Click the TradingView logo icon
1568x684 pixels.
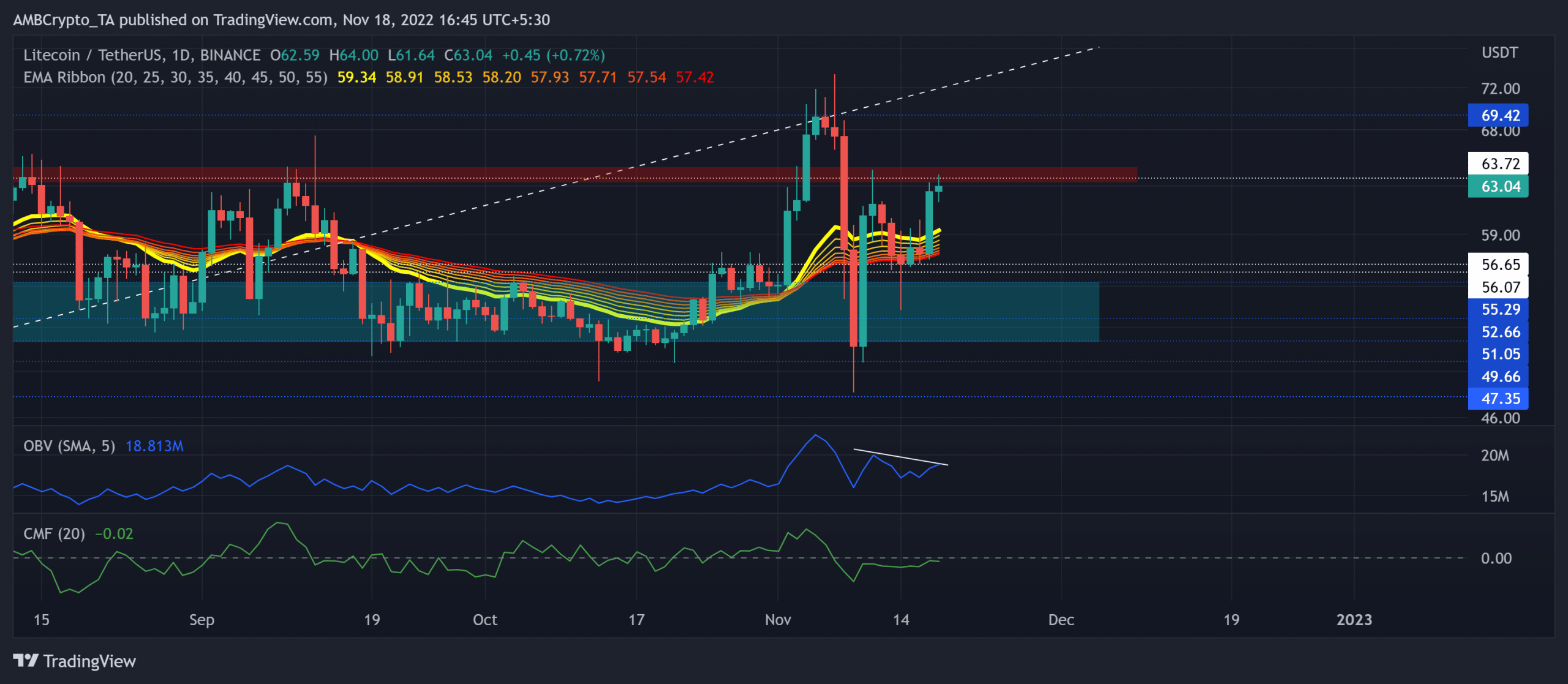click(x=26, y=661)
